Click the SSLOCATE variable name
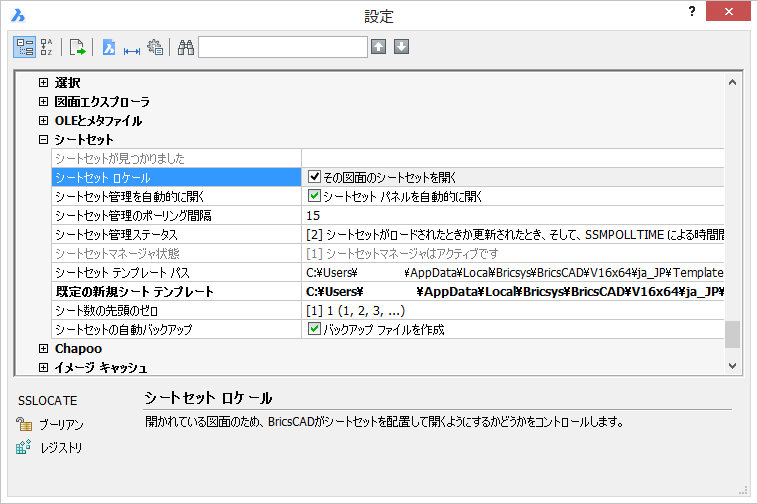The image size is (757, 504). coord(47,401)
